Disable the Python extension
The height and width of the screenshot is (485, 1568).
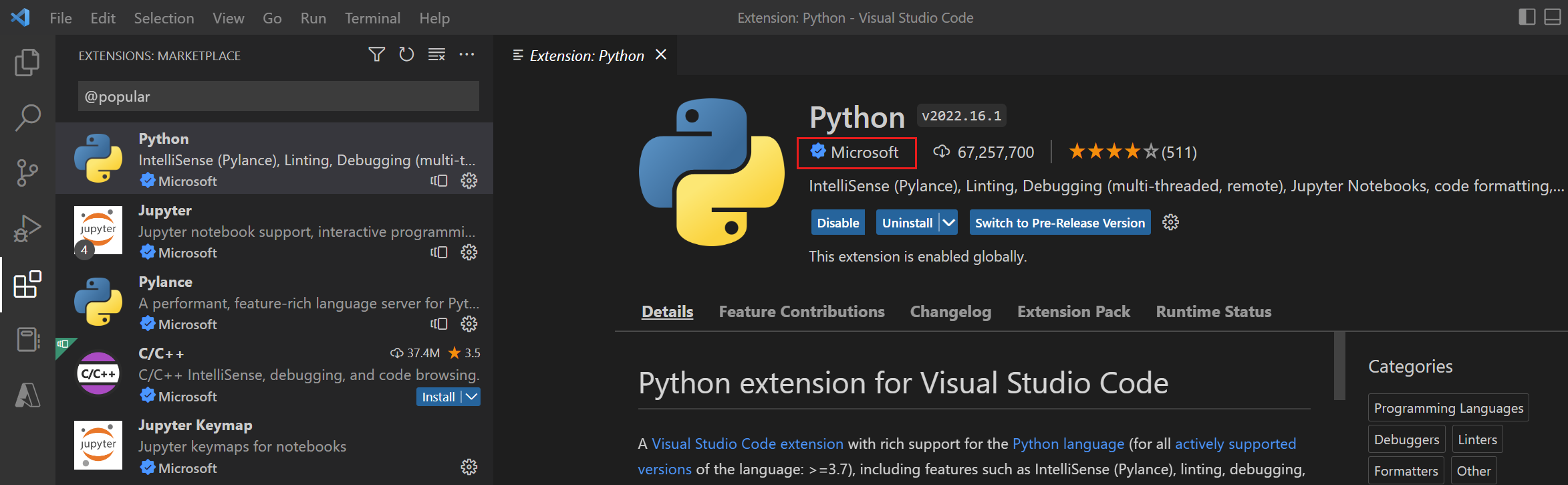(838, 223)
